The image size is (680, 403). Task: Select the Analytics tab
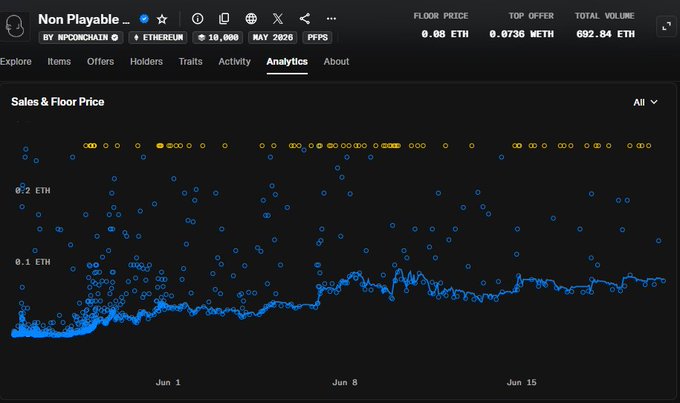(x=287, y=62)
